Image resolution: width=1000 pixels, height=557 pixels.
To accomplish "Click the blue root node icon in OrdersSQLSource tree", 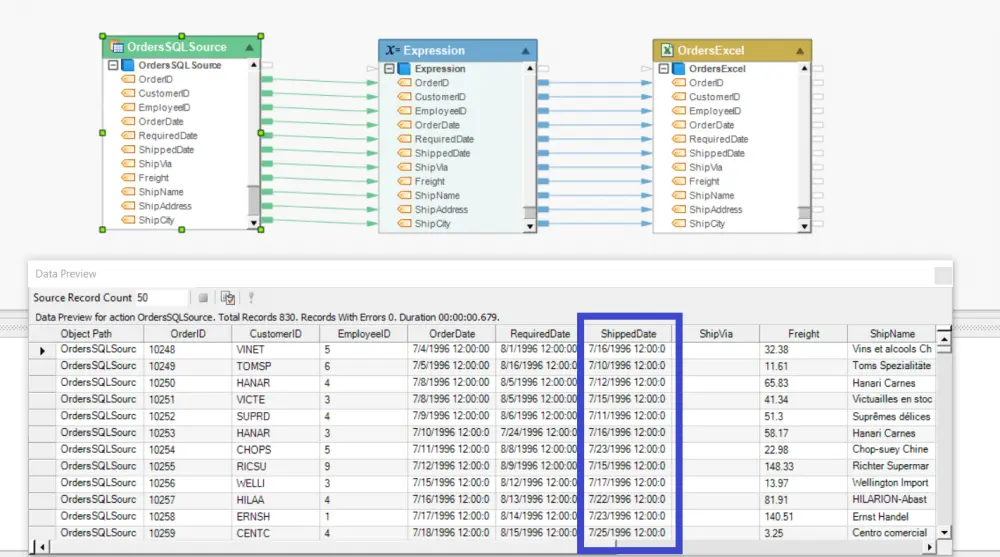I will [128, 65].
